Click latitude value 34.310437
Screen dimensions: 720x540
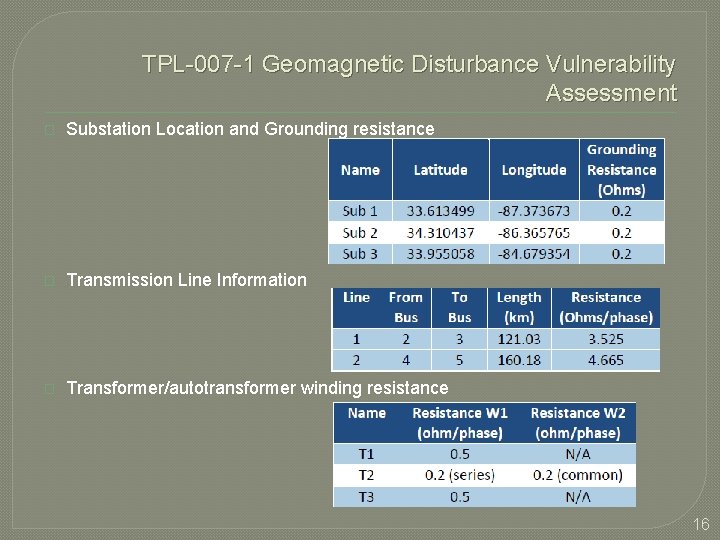pyautogui.click(x=441, y=233)
